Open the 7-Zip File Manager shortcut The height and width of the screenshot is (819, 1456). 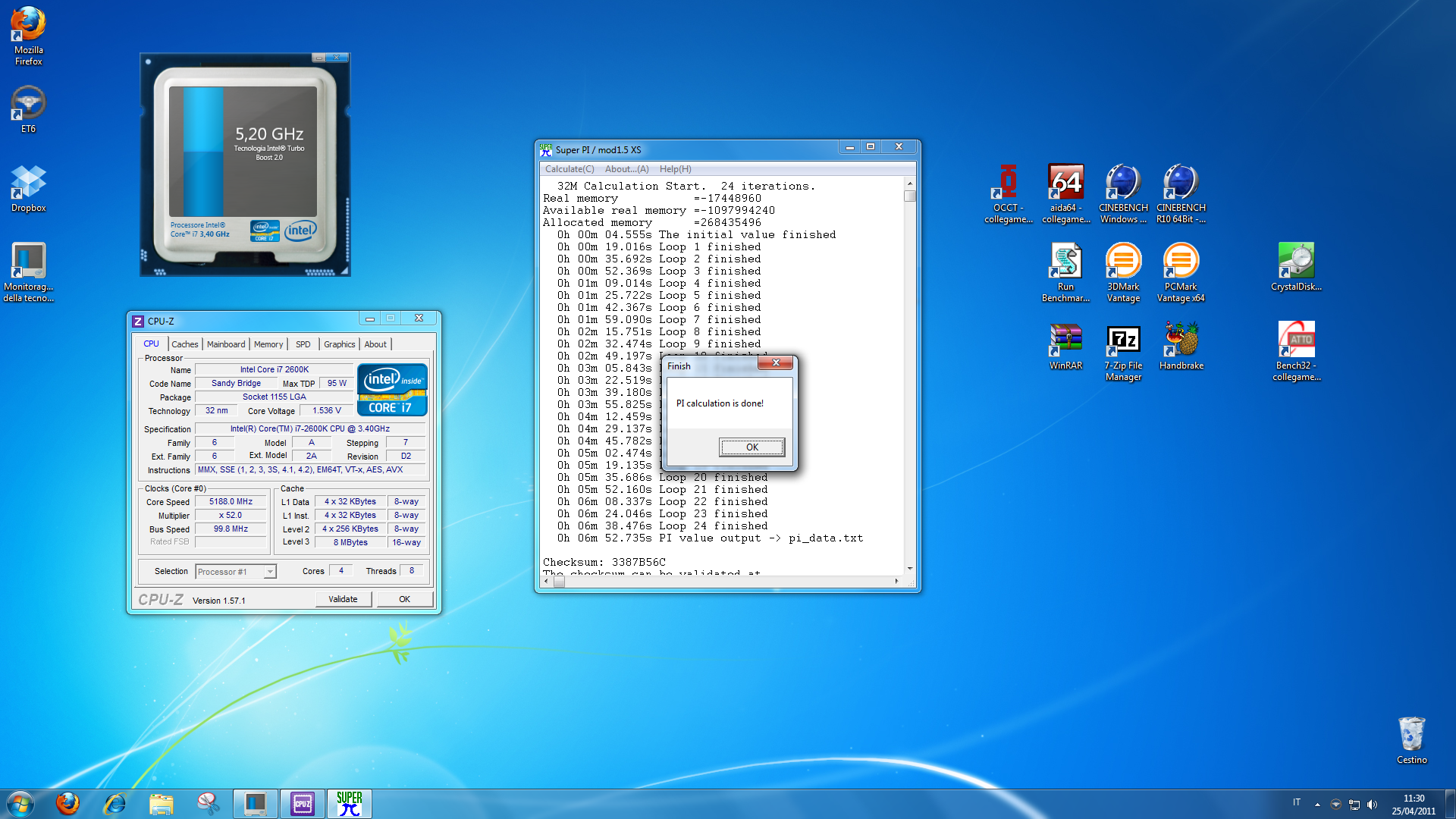(1123, 340)
